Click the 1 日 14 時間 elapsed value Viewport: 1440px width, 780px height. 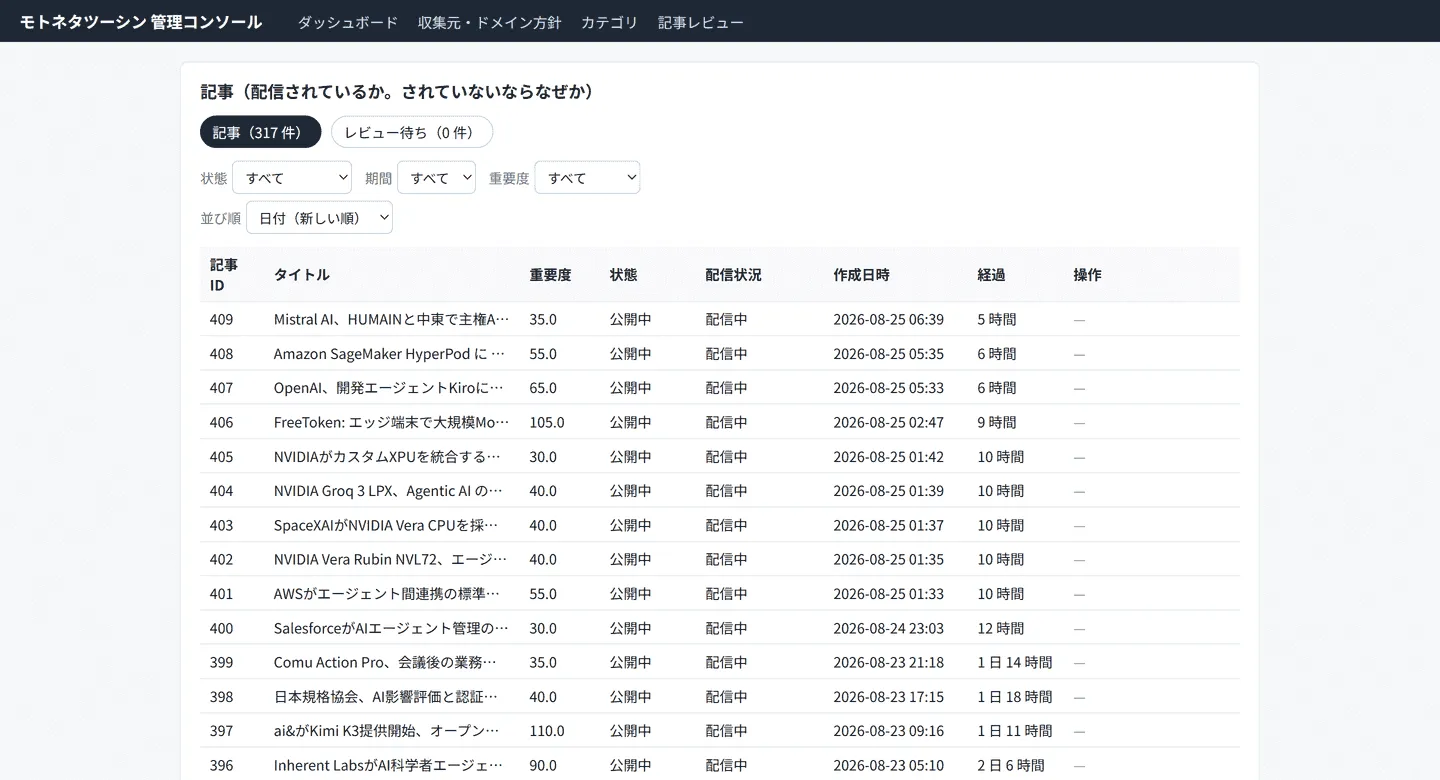(x=1015, y=663)
